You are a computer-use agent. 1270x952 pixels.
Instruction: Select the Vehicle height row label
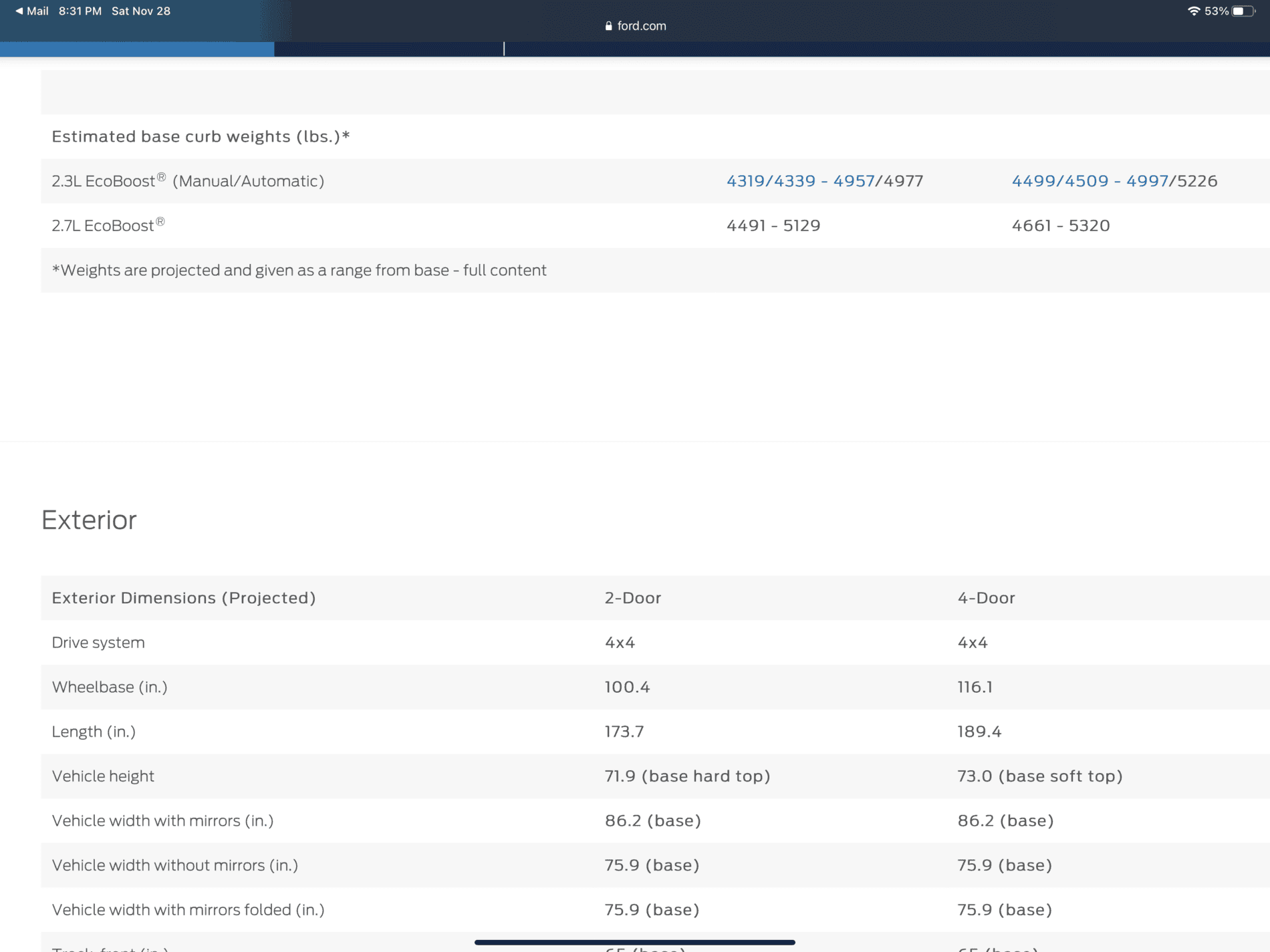(103, 776)
